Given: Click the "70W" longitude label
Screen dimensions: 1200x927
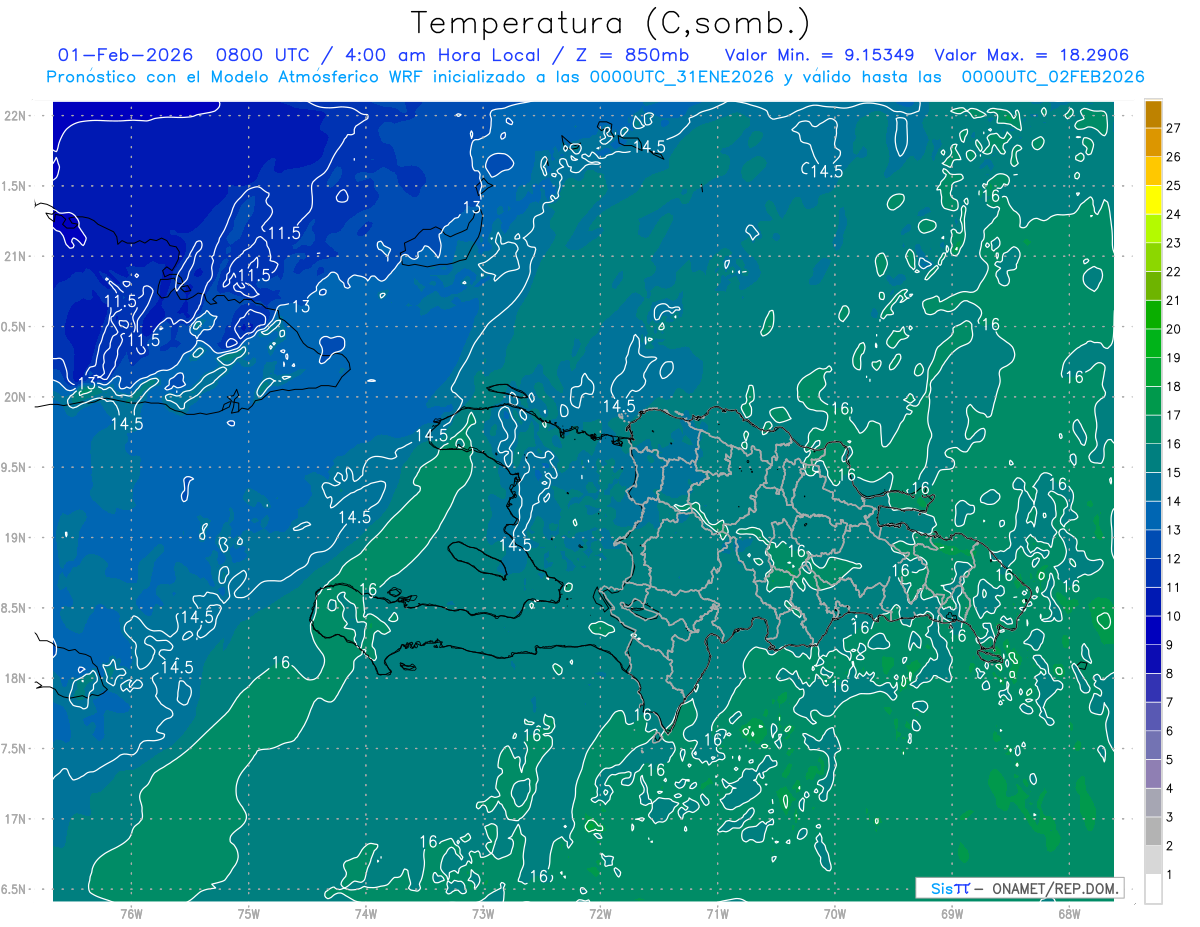Looking at the screenshot, I should [835, 914].
